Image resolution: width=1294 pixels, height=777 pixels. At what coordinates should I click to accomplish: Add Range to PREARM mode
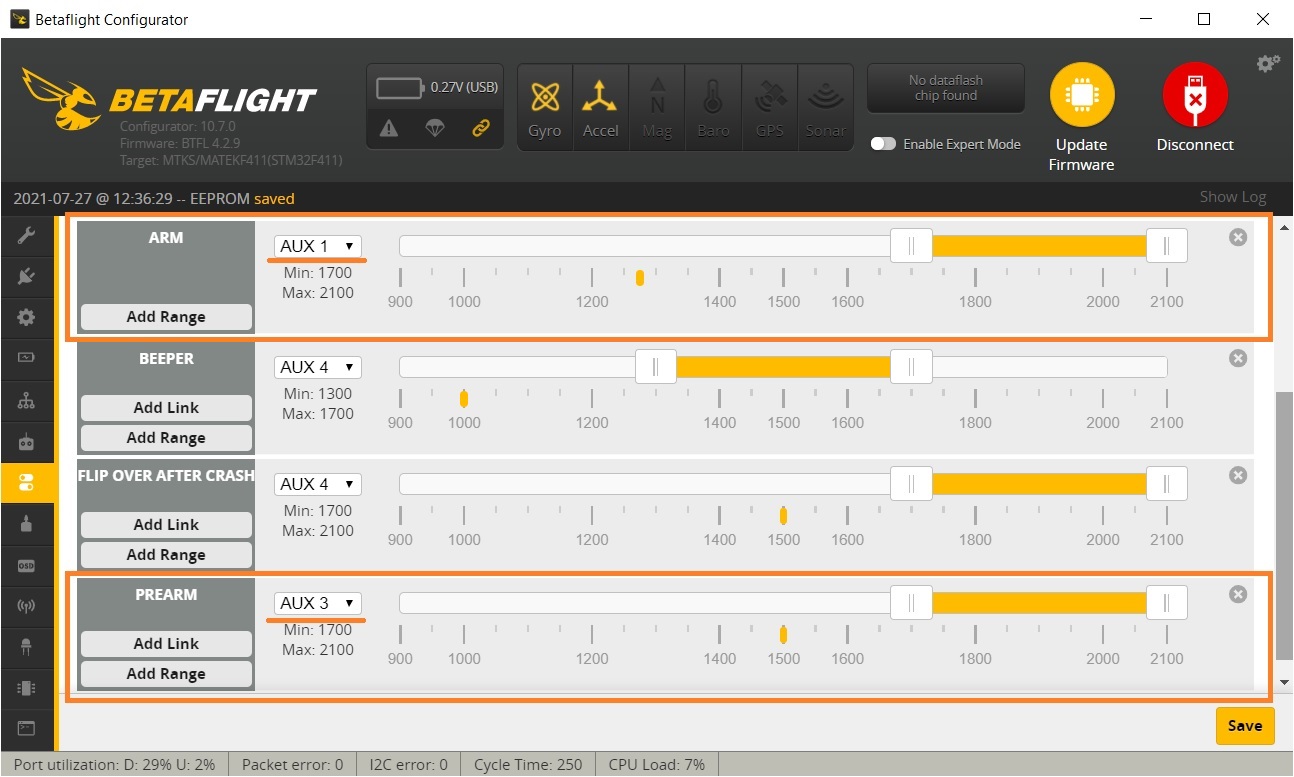coord(166,674)
